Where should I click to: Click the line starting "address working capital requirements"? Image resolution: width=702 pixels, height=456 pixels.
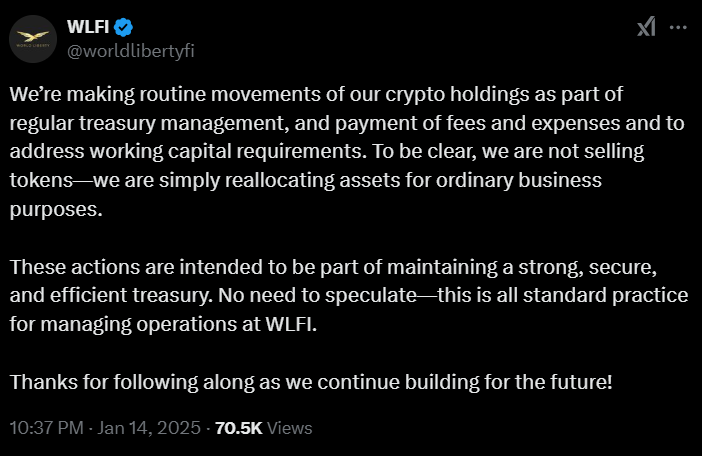(x=327, y=152)
